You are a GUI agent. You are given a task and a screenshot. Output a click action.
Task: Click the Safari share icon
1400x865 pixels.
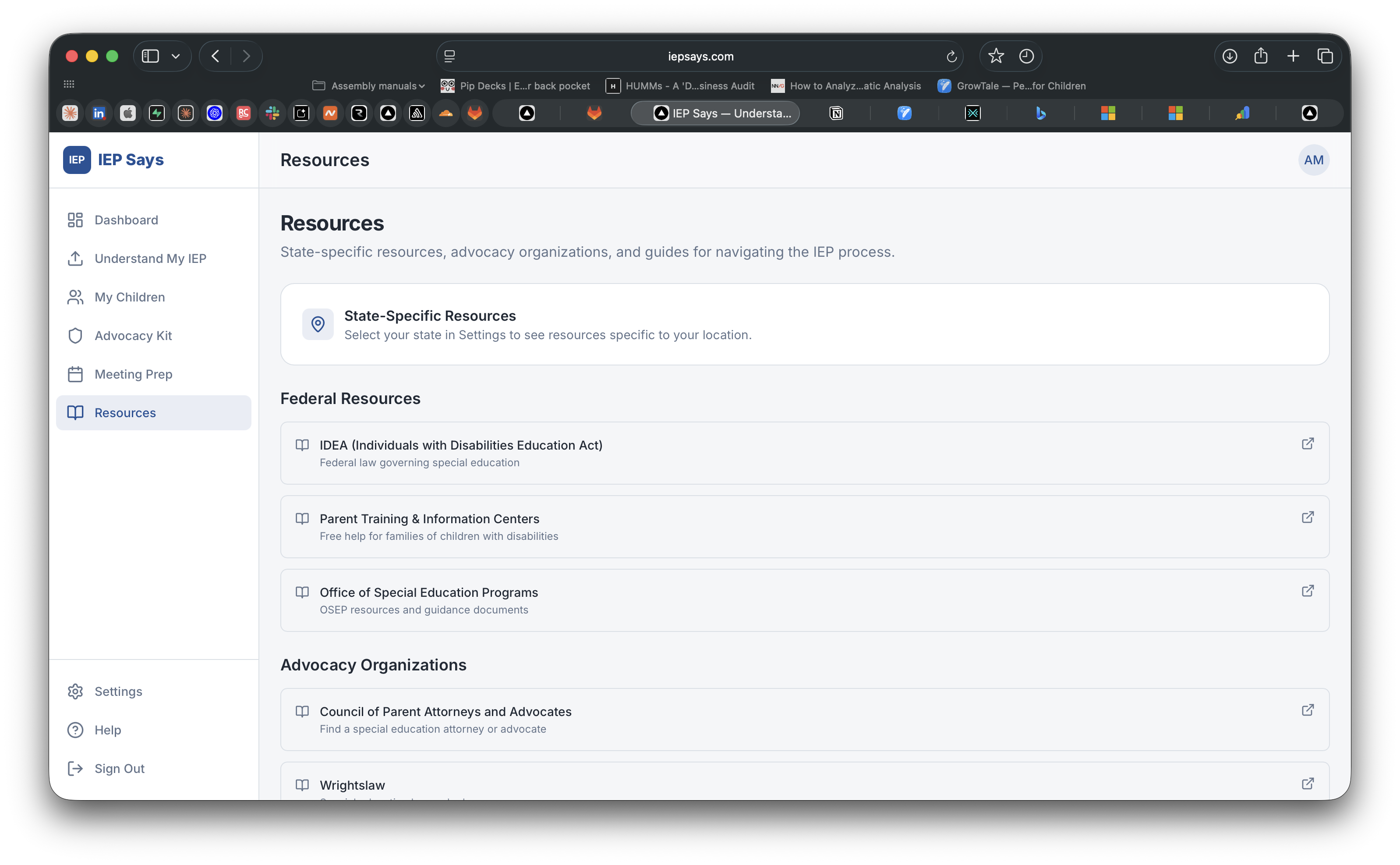(x=1260, y=56)
